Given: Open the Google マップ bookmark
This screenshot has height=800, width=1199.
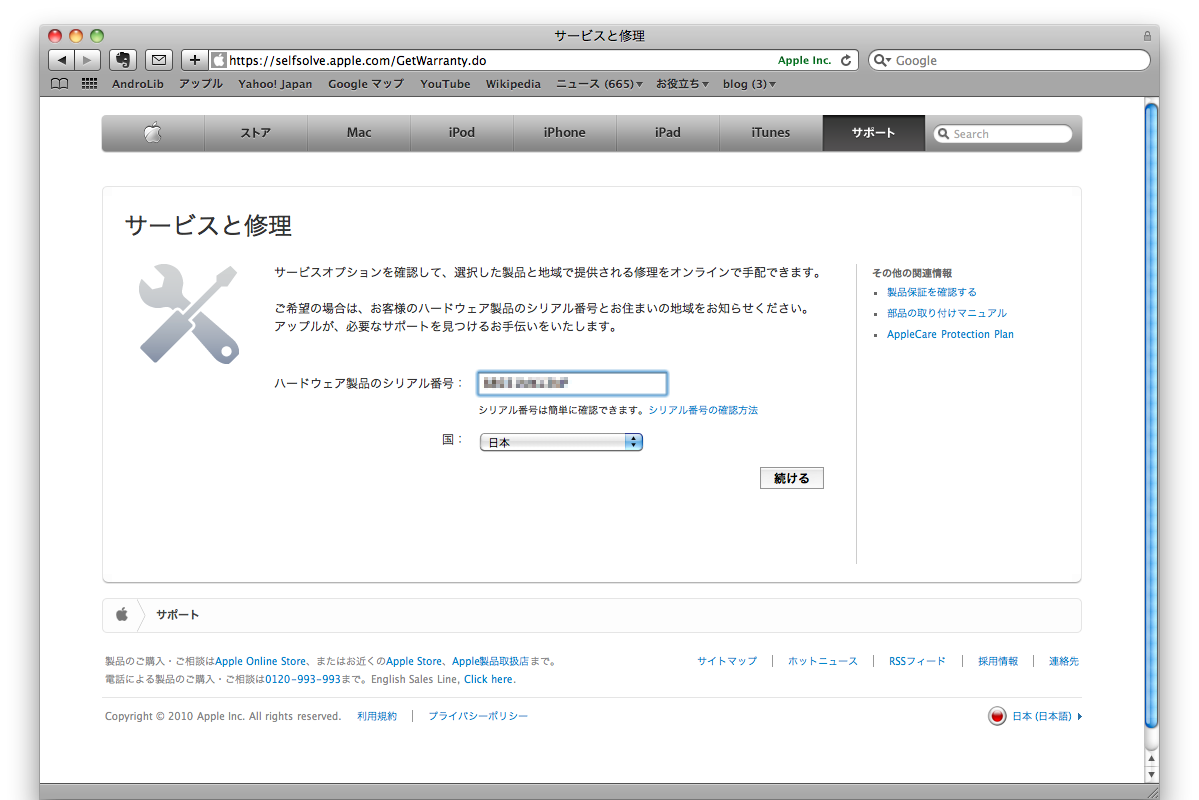Looking at the screenshot, I should (x=366, y=84).
